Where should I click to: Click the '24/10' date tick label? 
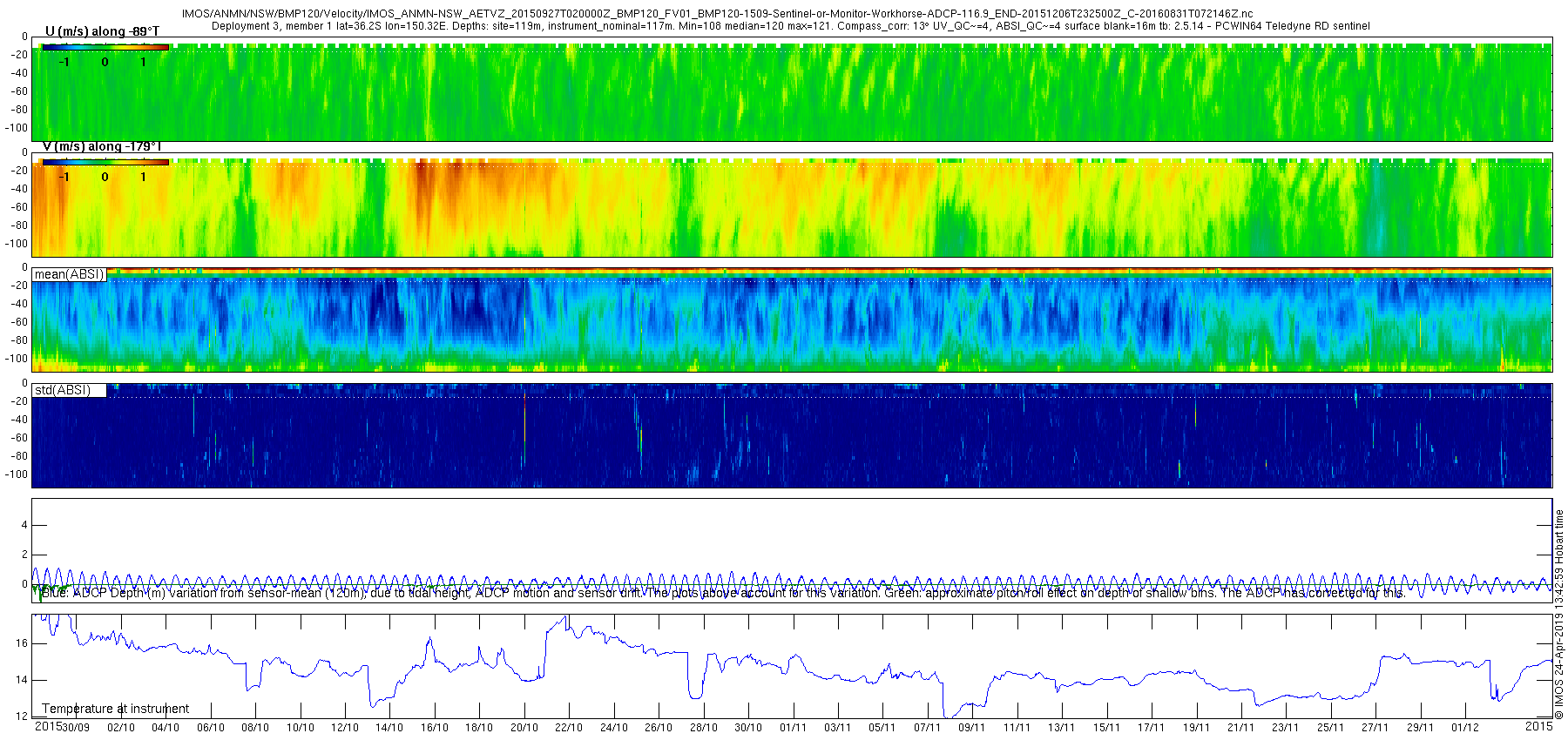pos(614,728)
